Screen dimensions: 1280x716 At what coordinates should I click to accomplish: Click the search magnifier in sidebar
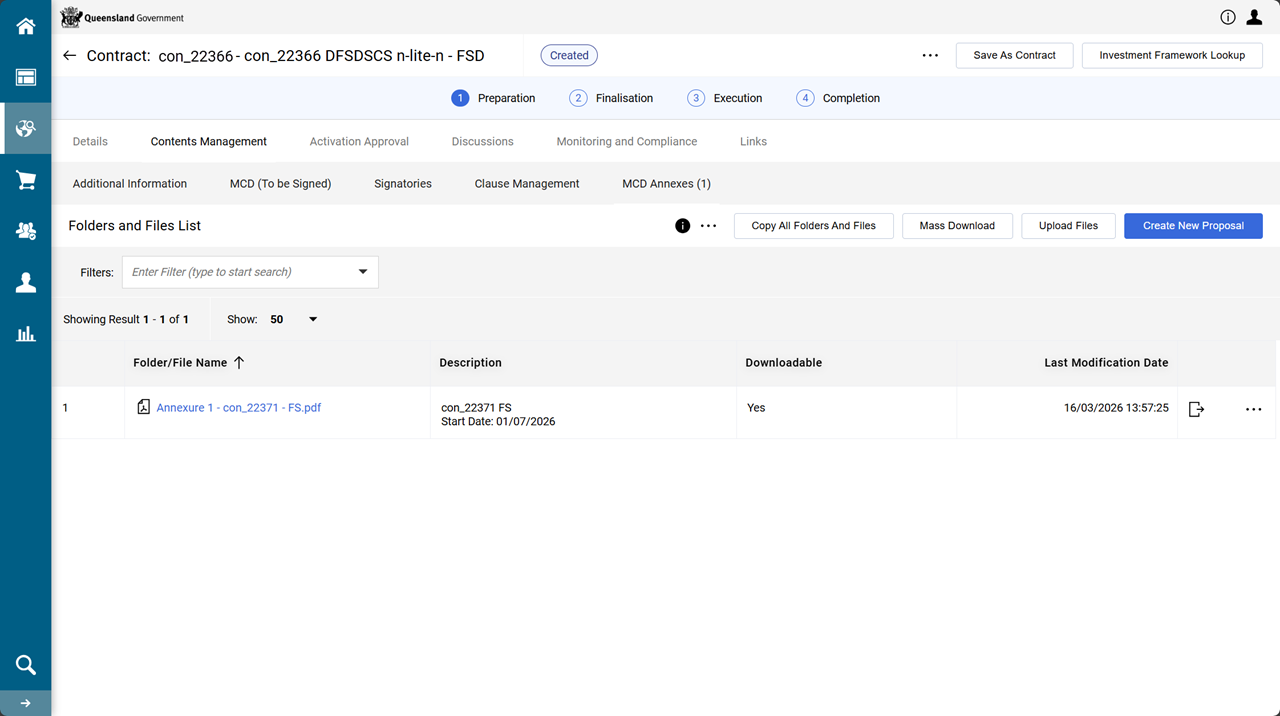click(26, 665)
